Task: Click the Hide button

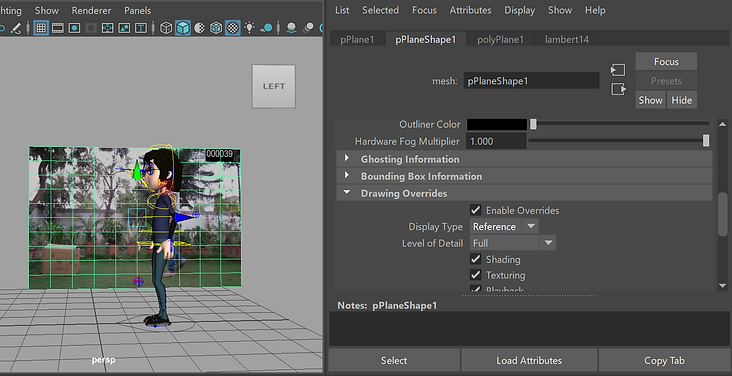Action: coord(682,100)
